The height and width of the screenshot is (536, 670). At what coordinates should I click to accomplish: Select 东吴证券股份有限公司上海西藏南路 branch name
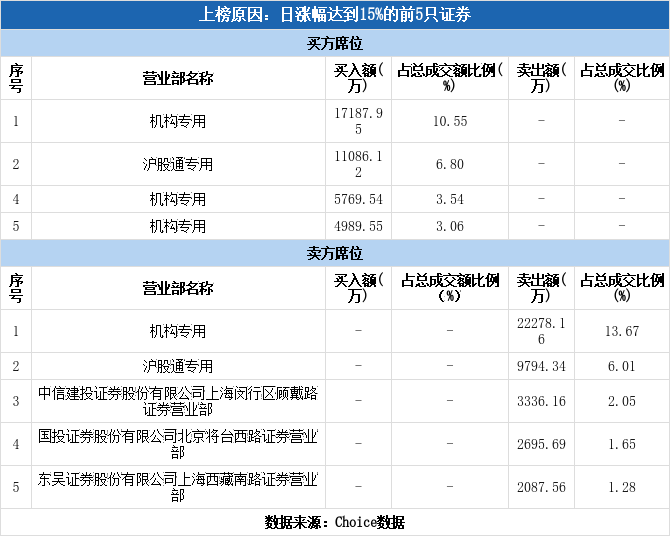pos(178,487)
